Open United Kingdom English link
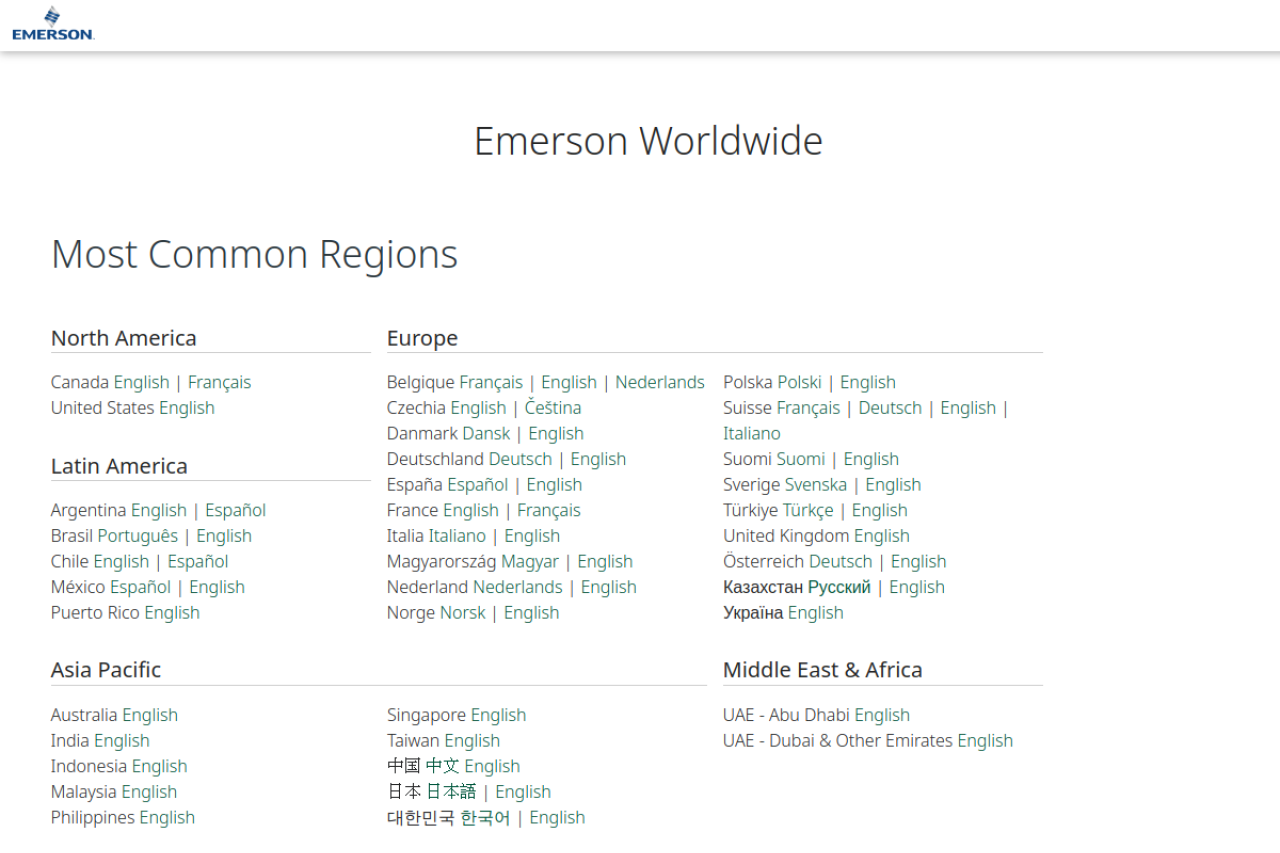1280x853 pixels. click(882, 536)
